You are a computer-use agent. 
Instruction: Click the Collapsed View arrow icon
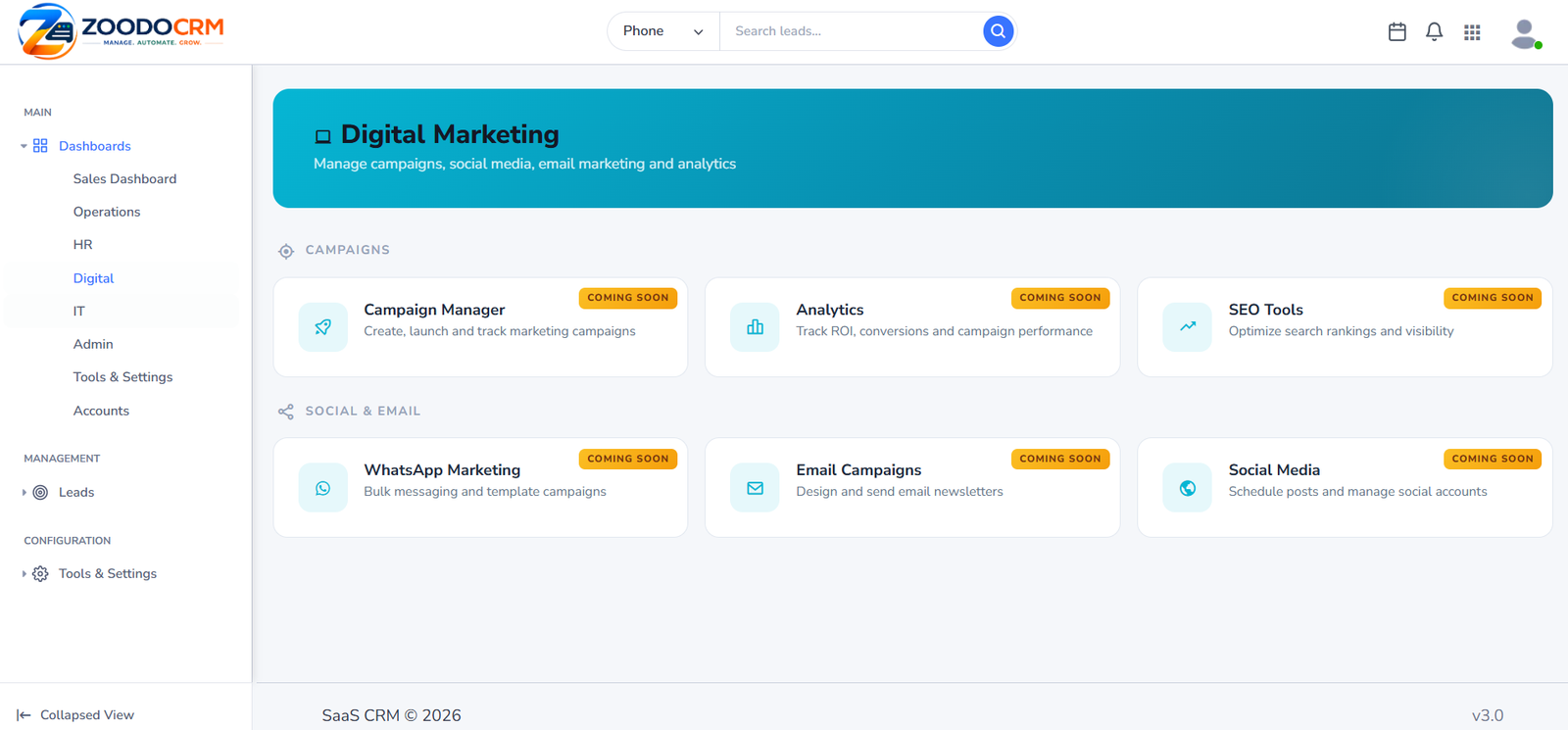click(x=24, y=715)
